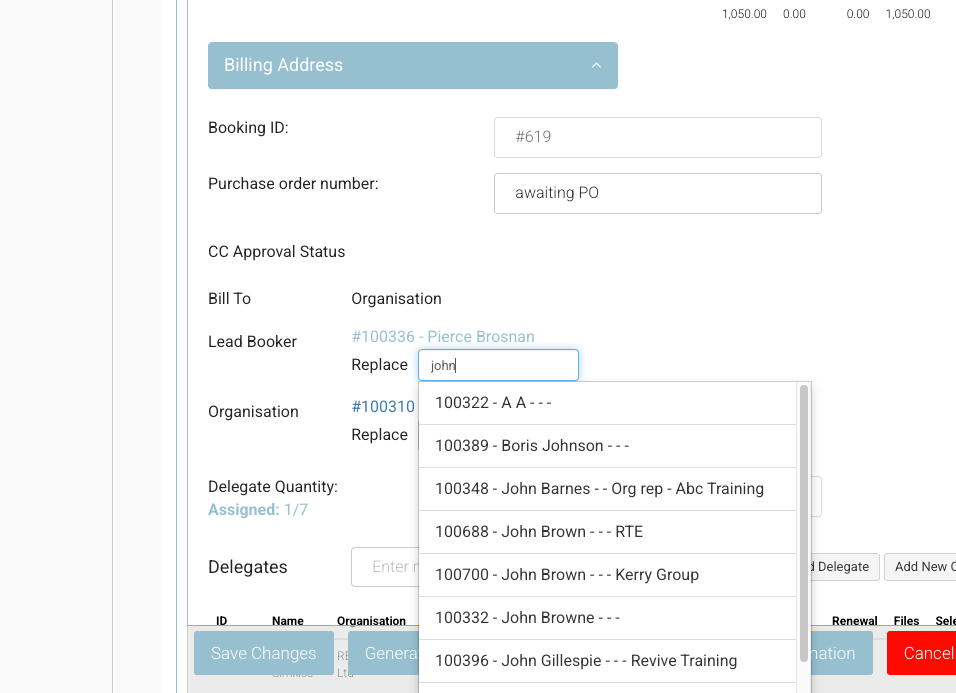This screenshot has height=693, width=956.
Task: Click the Renewal column header
Action: [x=855, y=620]
